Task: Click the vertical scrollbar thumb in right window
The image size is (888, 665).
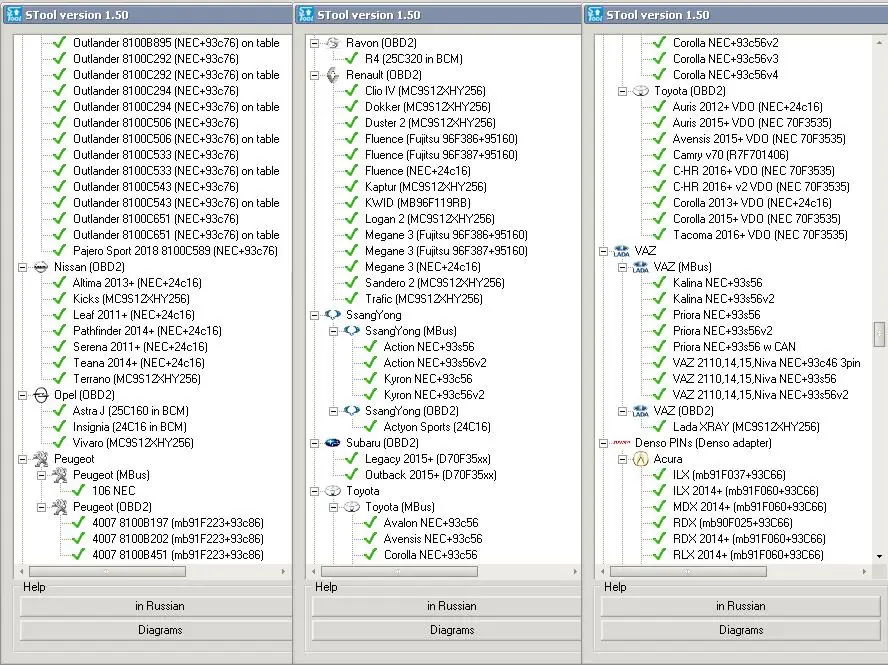Action: pos(879,334)
